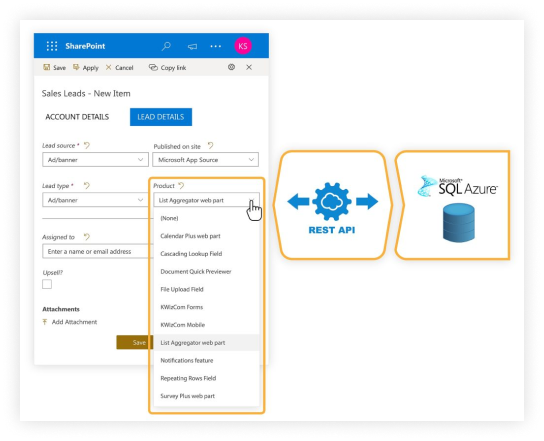Select KWizCom Forms option
544x441 pixels.
click(x=206, y=307)
